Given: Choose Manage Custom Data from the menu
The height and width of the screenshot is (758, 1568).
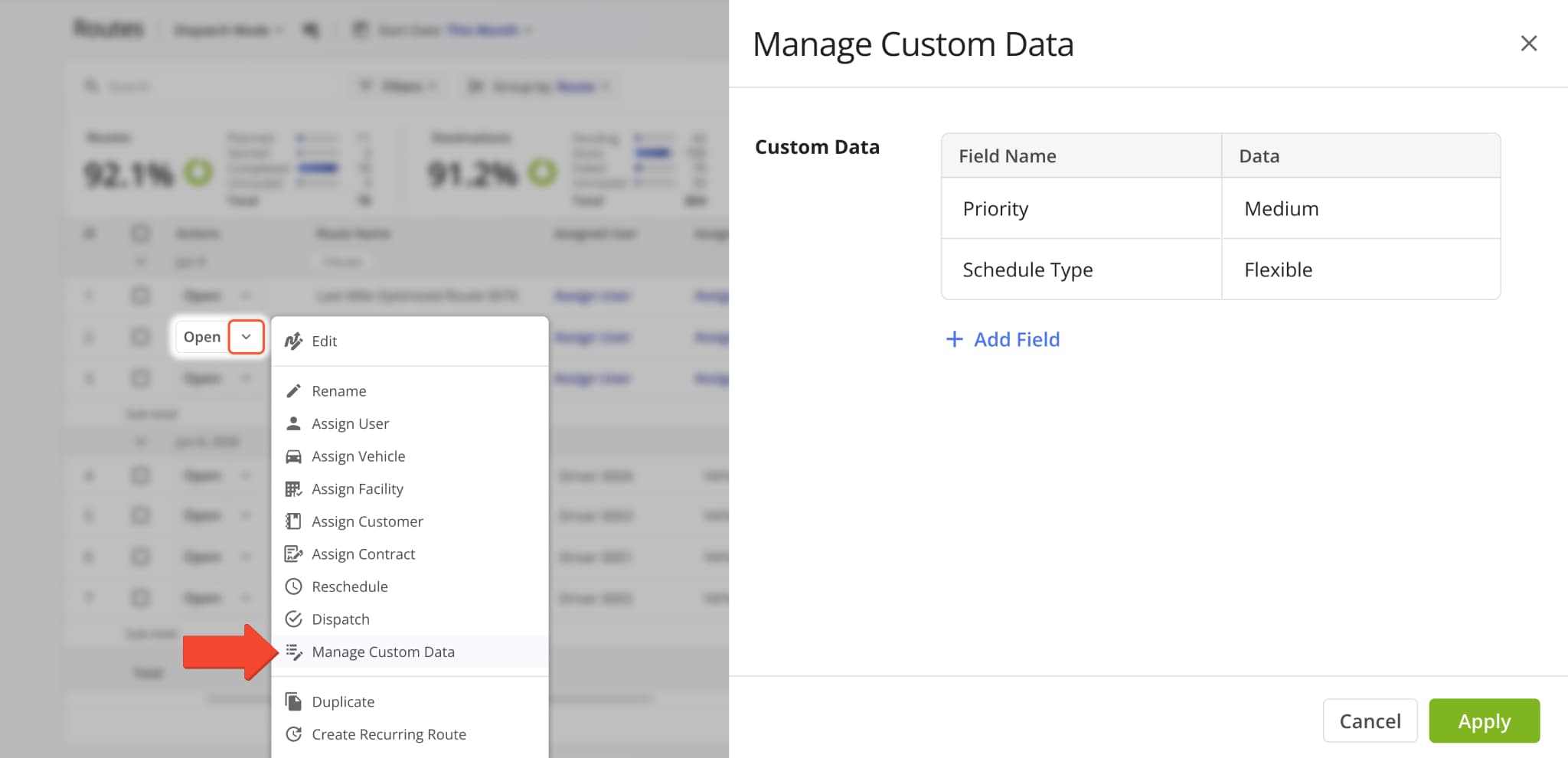Looking at the screenshot, I should (x=383, y=652).
